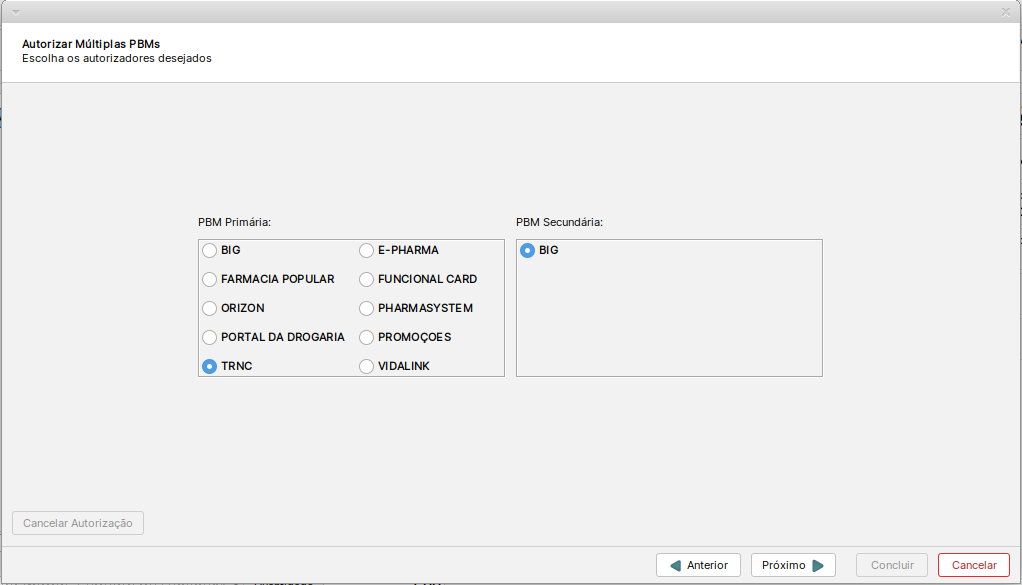
Task: Close the dialog with the X icon
Action: point(1006,12)
